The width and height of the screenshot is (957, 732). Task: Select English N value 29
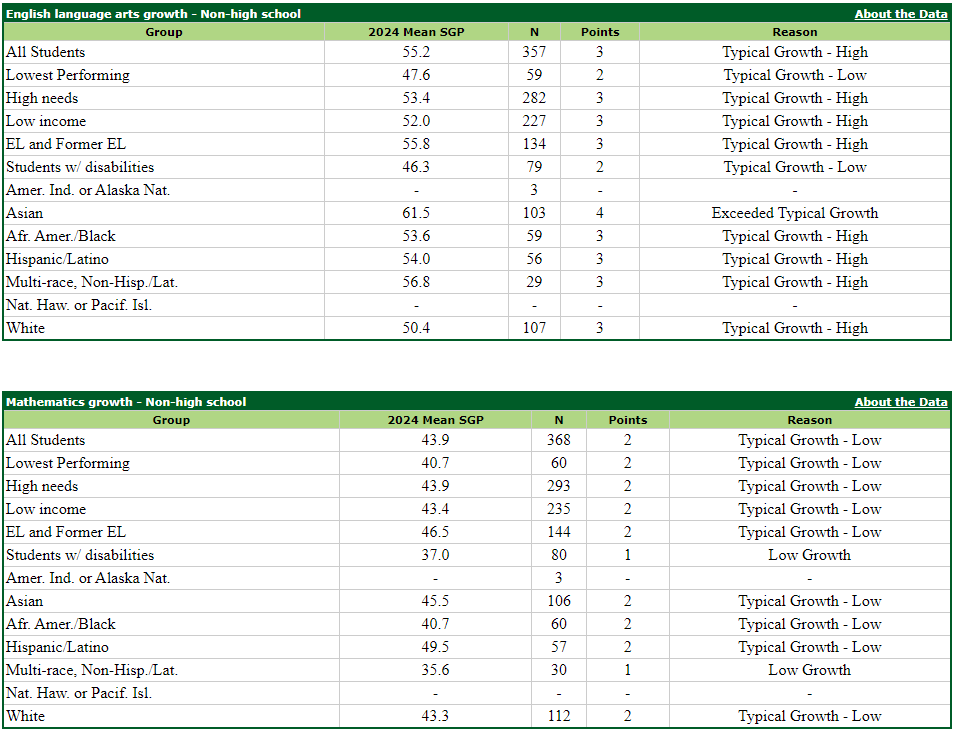click(534, 282)
